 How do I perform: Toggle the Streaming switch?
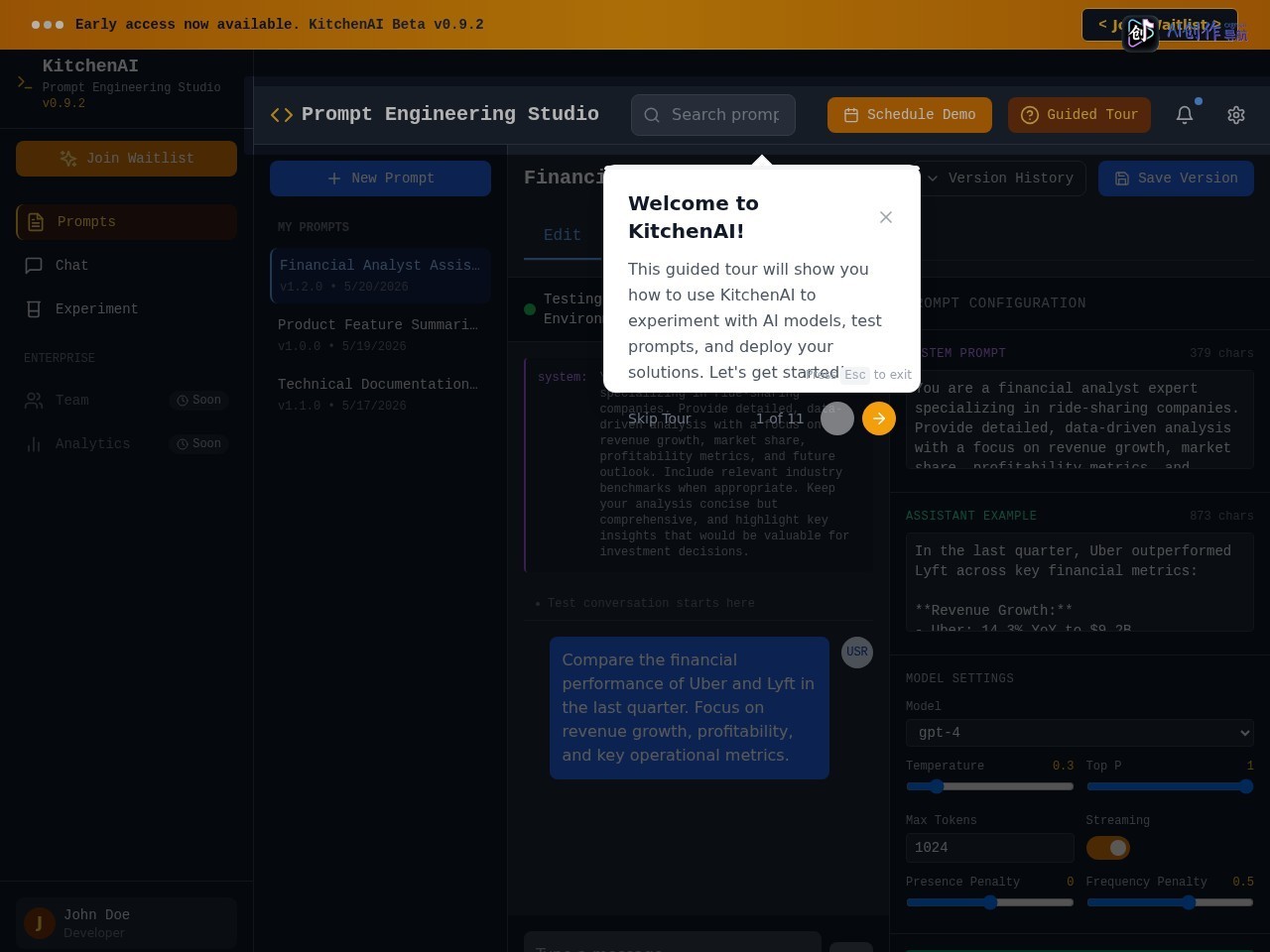pos(1108,848)
